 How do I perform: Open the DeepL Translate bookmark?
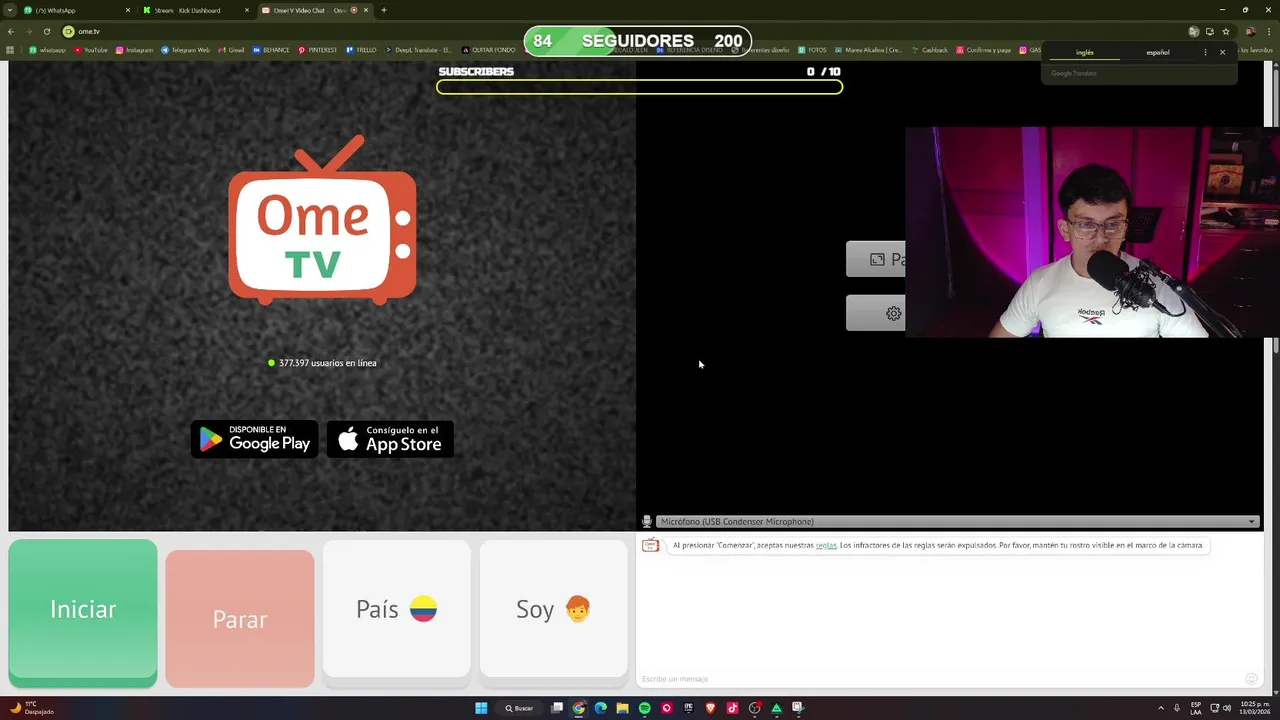pos(418,50)
